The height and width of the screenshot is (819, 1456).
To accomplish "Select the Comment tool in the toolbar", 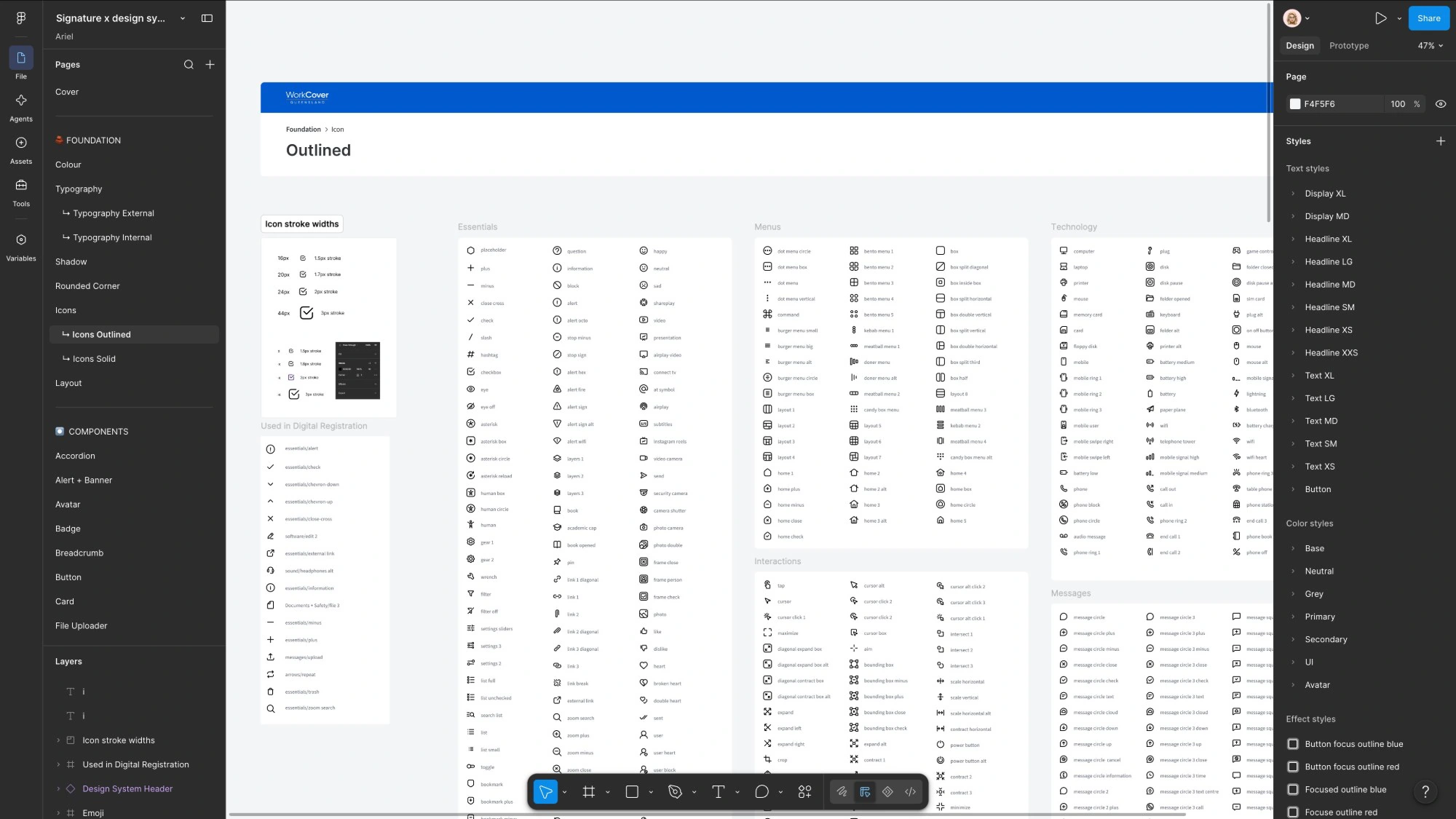I will click(x=761, y=791).
